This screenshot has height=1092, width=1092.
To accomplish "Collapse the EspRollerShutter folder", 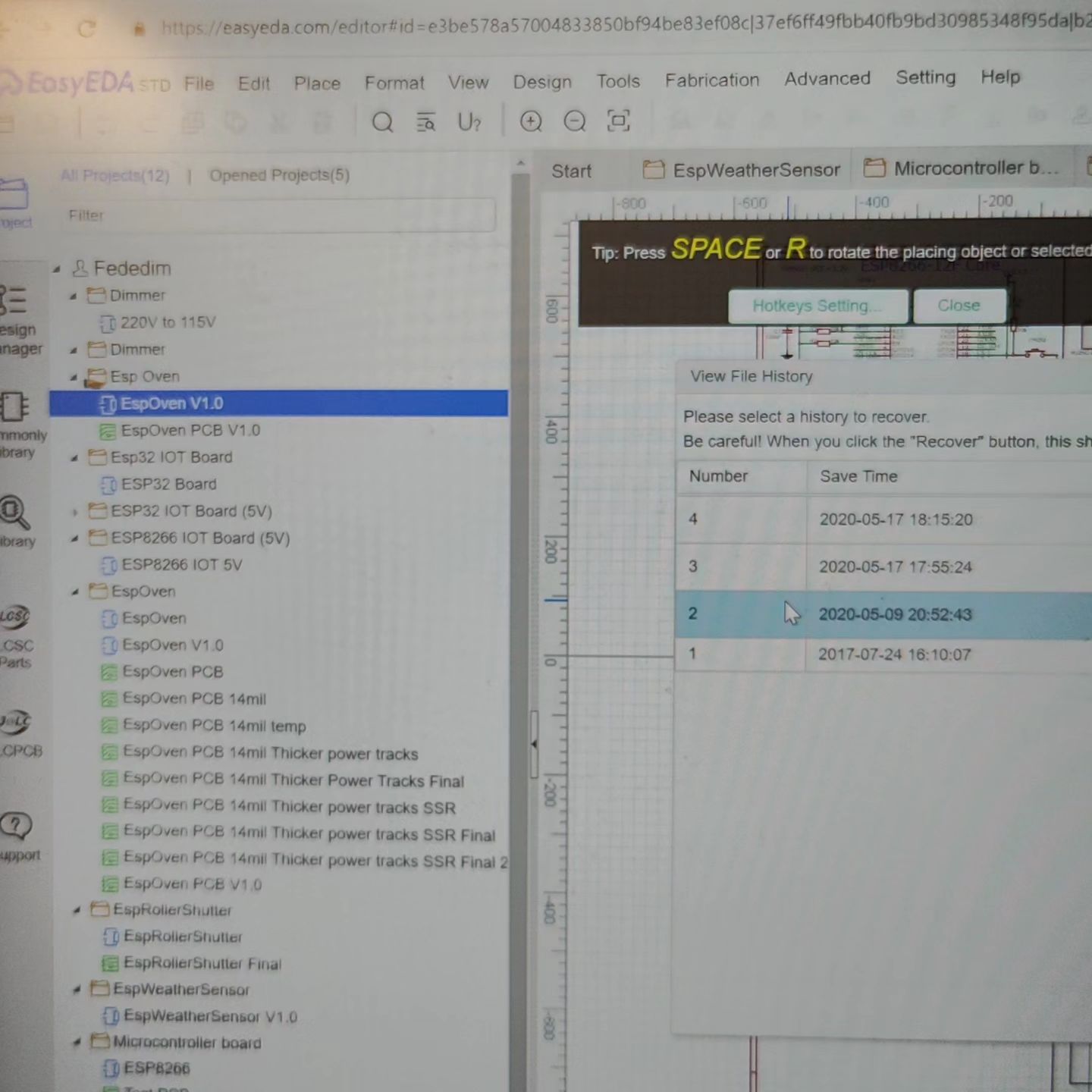I will click(x=77, y=910).
